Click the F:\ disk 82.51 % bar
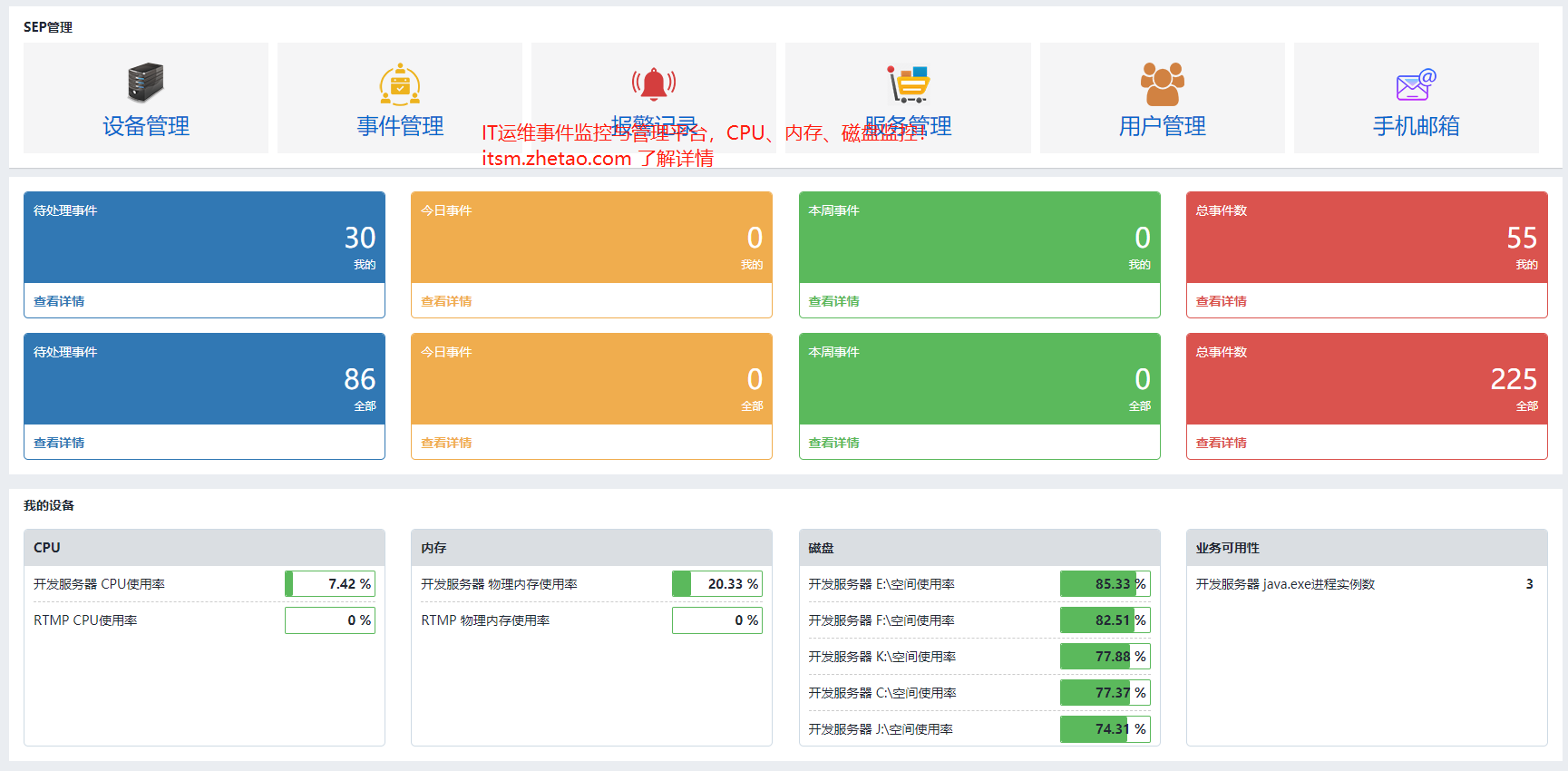Screen dimensions: 1568x771 1105,620
